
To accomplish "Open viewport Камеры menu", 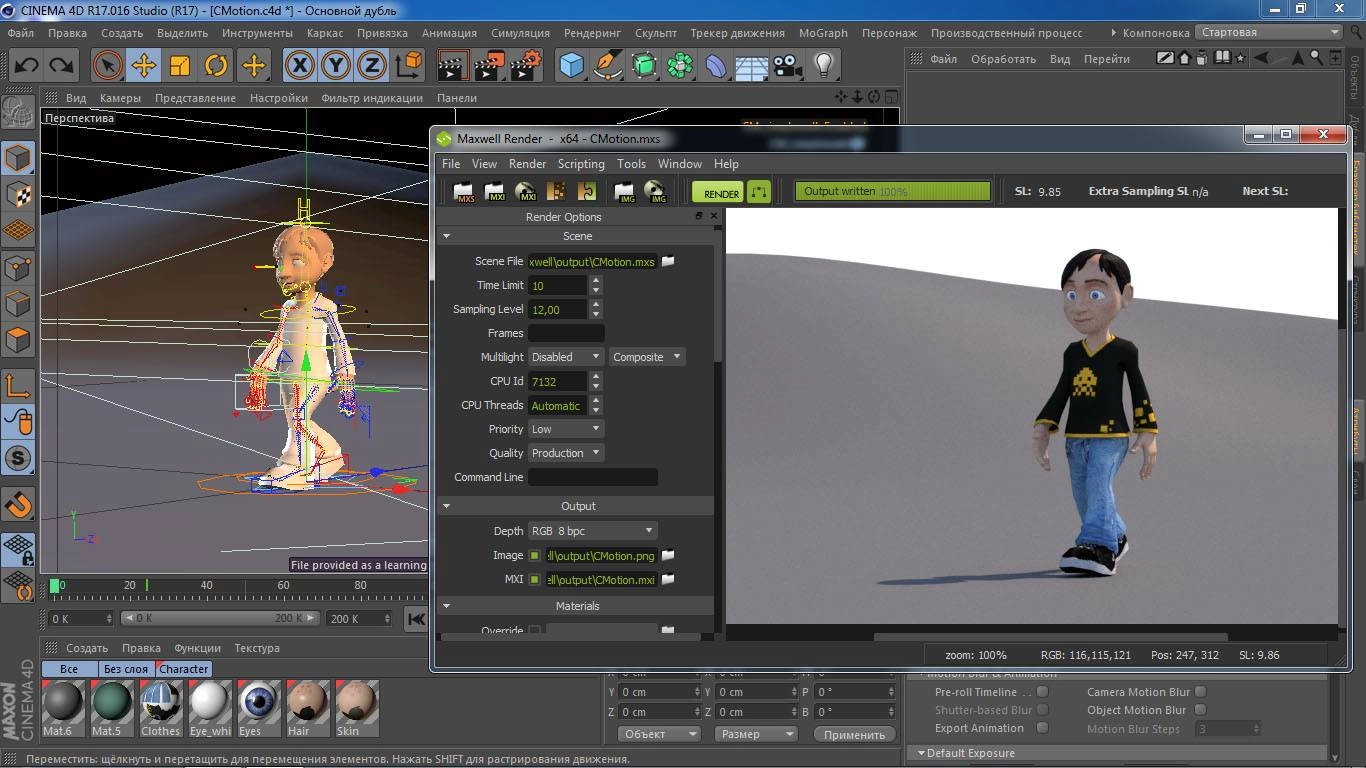I will pos(120,98).
